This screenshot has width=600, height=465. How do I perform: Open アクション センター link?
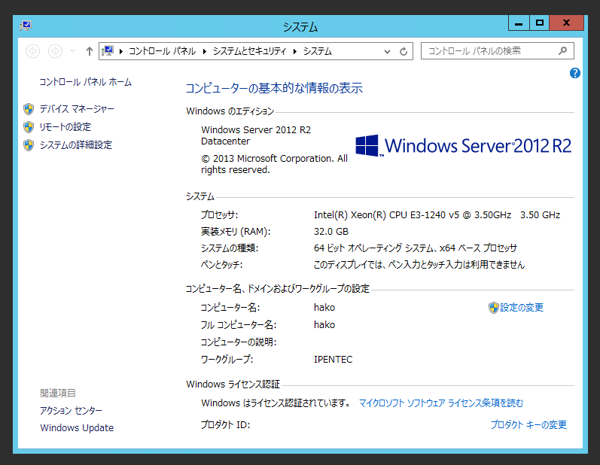click(71, 411)
